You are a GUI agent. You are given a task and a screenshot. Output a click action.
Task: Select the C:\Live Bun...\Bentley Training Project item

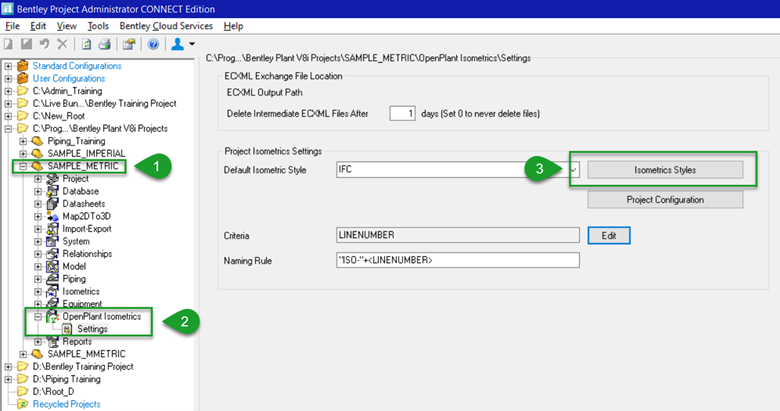(x=104, y=103)
